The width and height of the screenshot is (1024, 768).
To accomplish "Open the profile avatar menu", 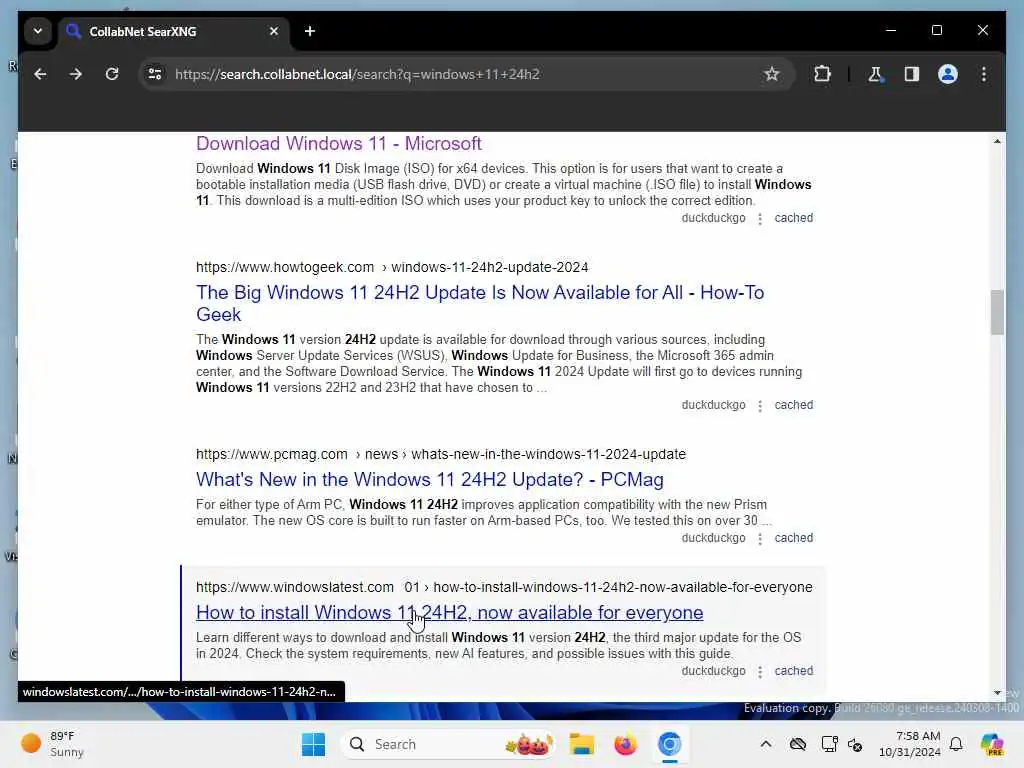I will click(x=948, y=74).
